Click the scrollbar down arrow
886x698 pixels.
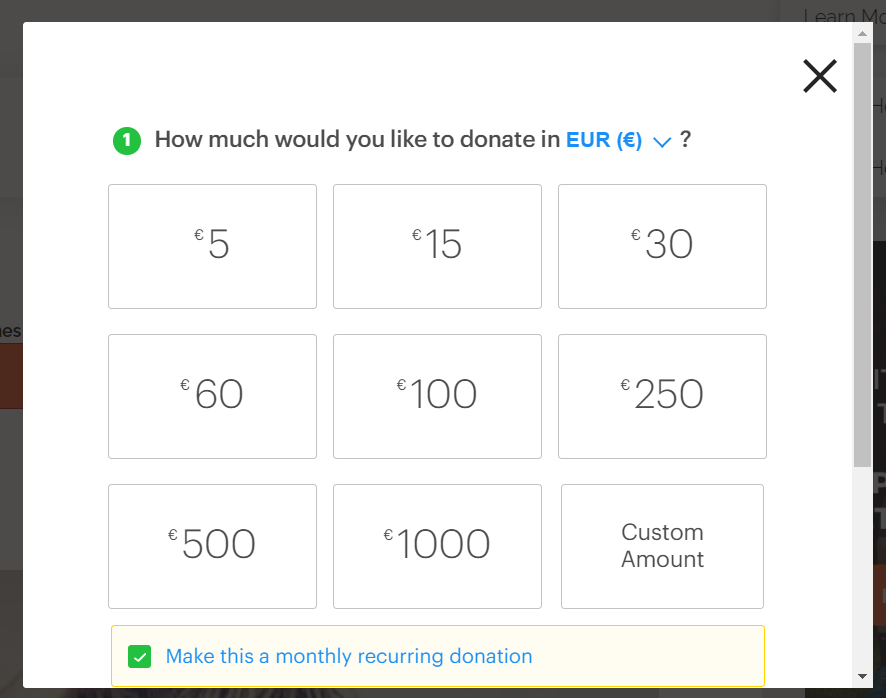coord(862,676)
